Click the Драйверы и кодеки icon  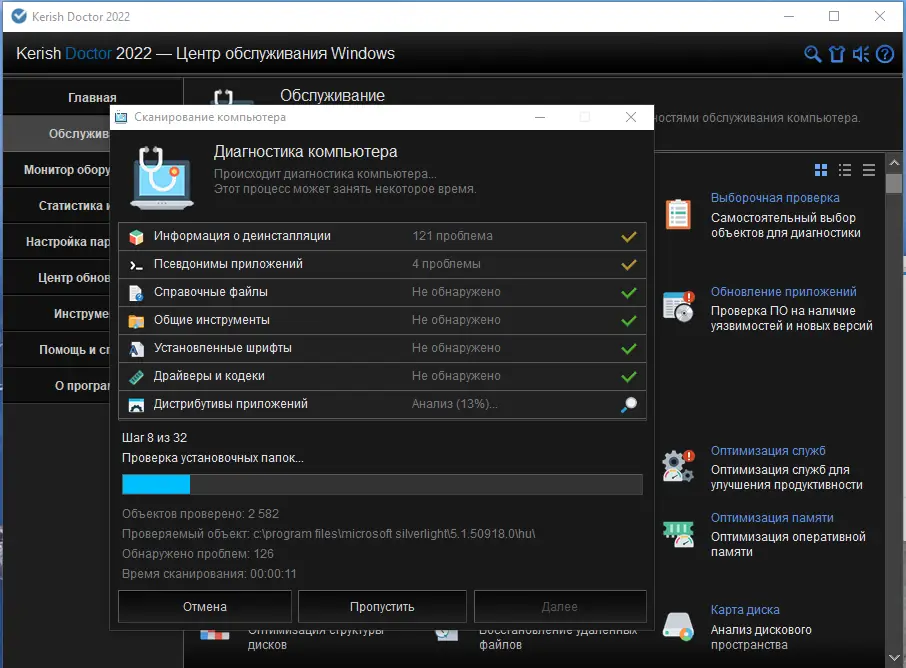click(x=136, y=377)
